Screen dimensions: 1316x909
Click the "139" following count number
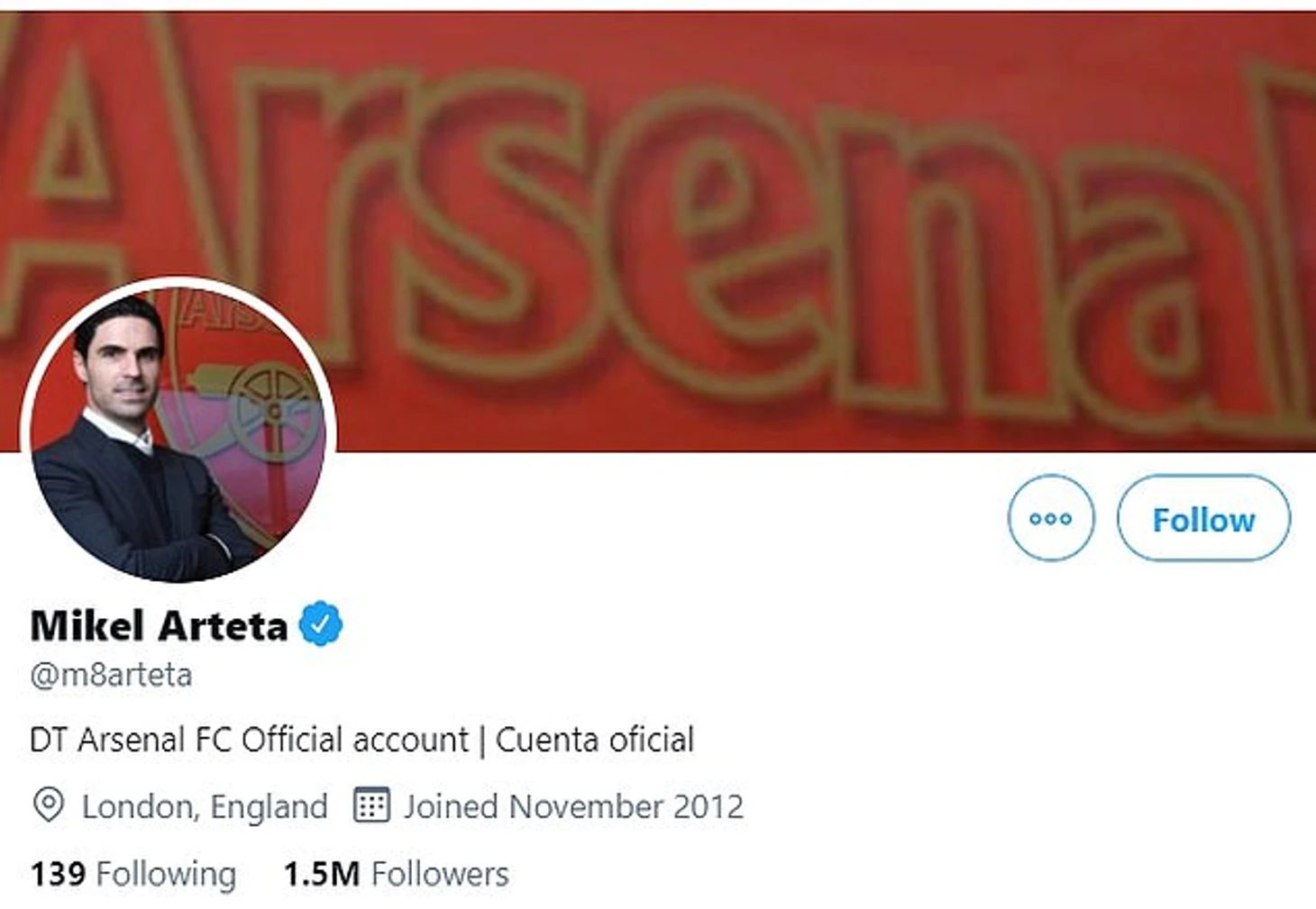point(58,874)
